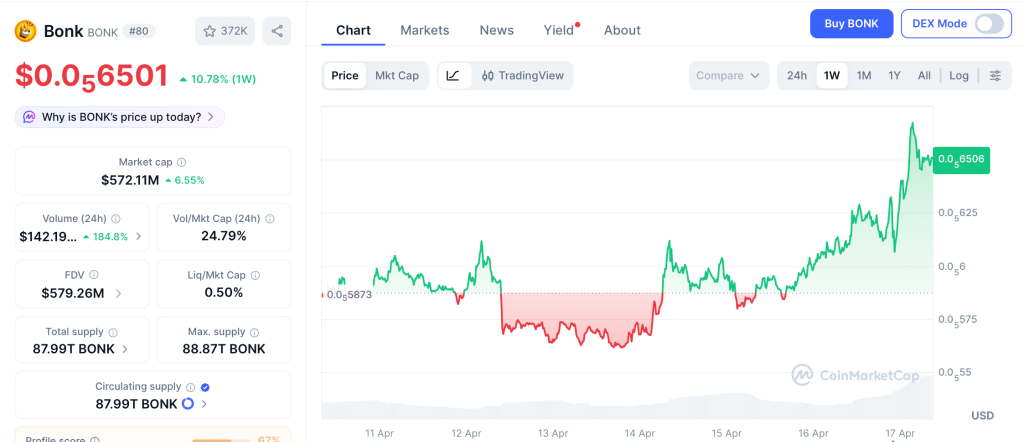The width and height of the screenshot is (1024, 442).
Task: Click the Bonk dog logo
Action: point(25,31)
